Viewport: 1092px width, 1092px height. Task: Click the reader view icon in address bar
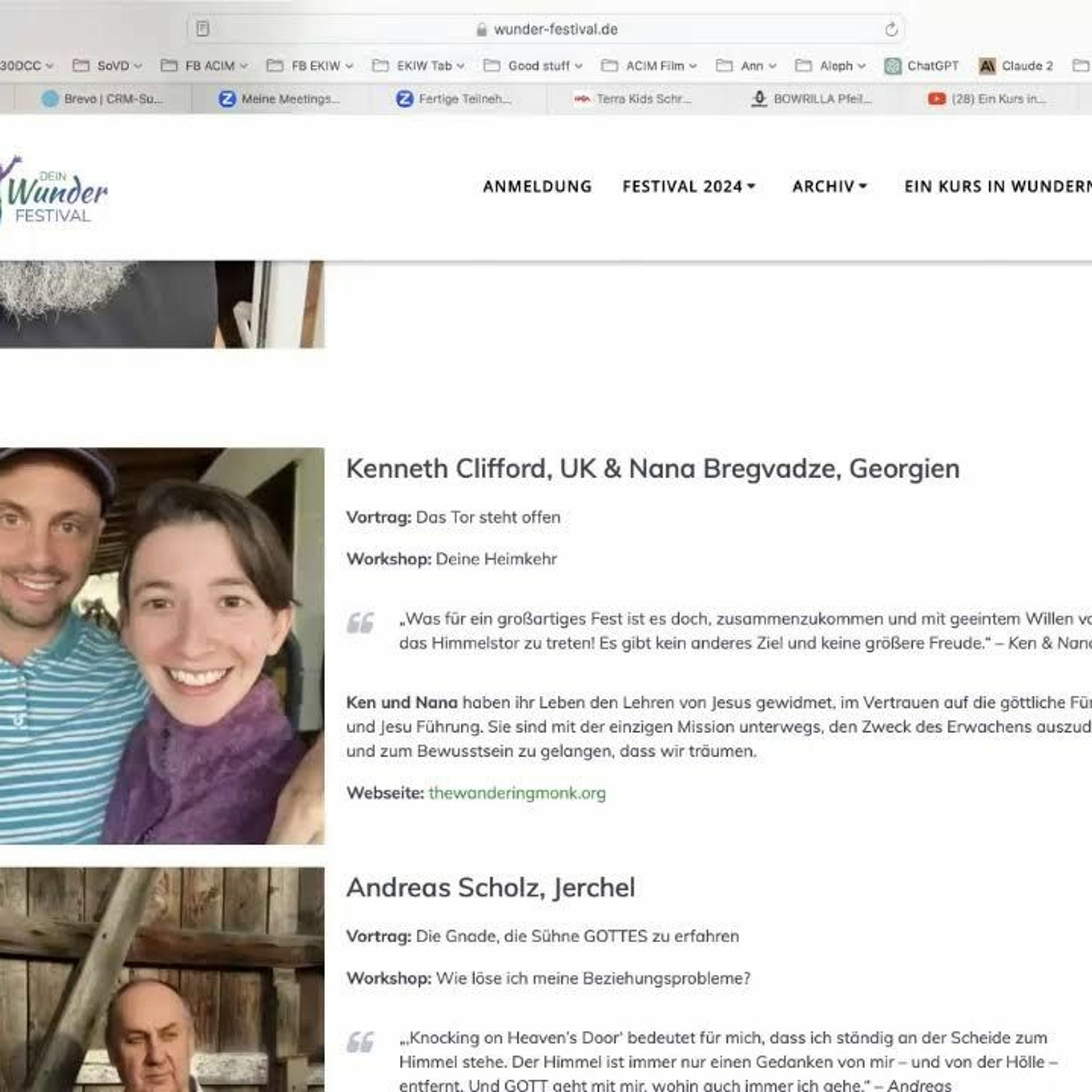[203, 29]
